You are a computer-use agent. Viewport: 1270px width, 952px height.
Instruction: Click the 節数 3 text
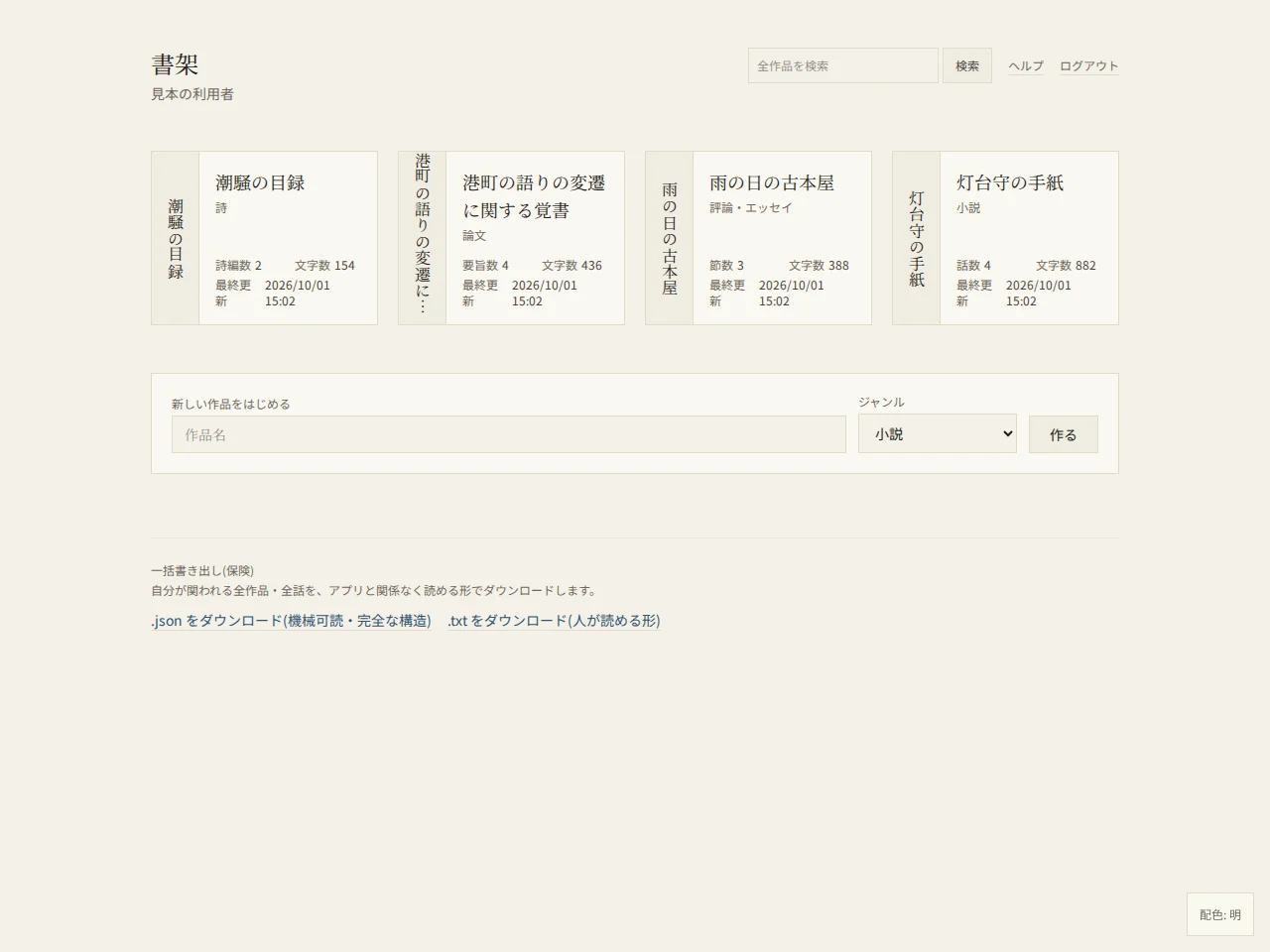(x=726, y=266)
